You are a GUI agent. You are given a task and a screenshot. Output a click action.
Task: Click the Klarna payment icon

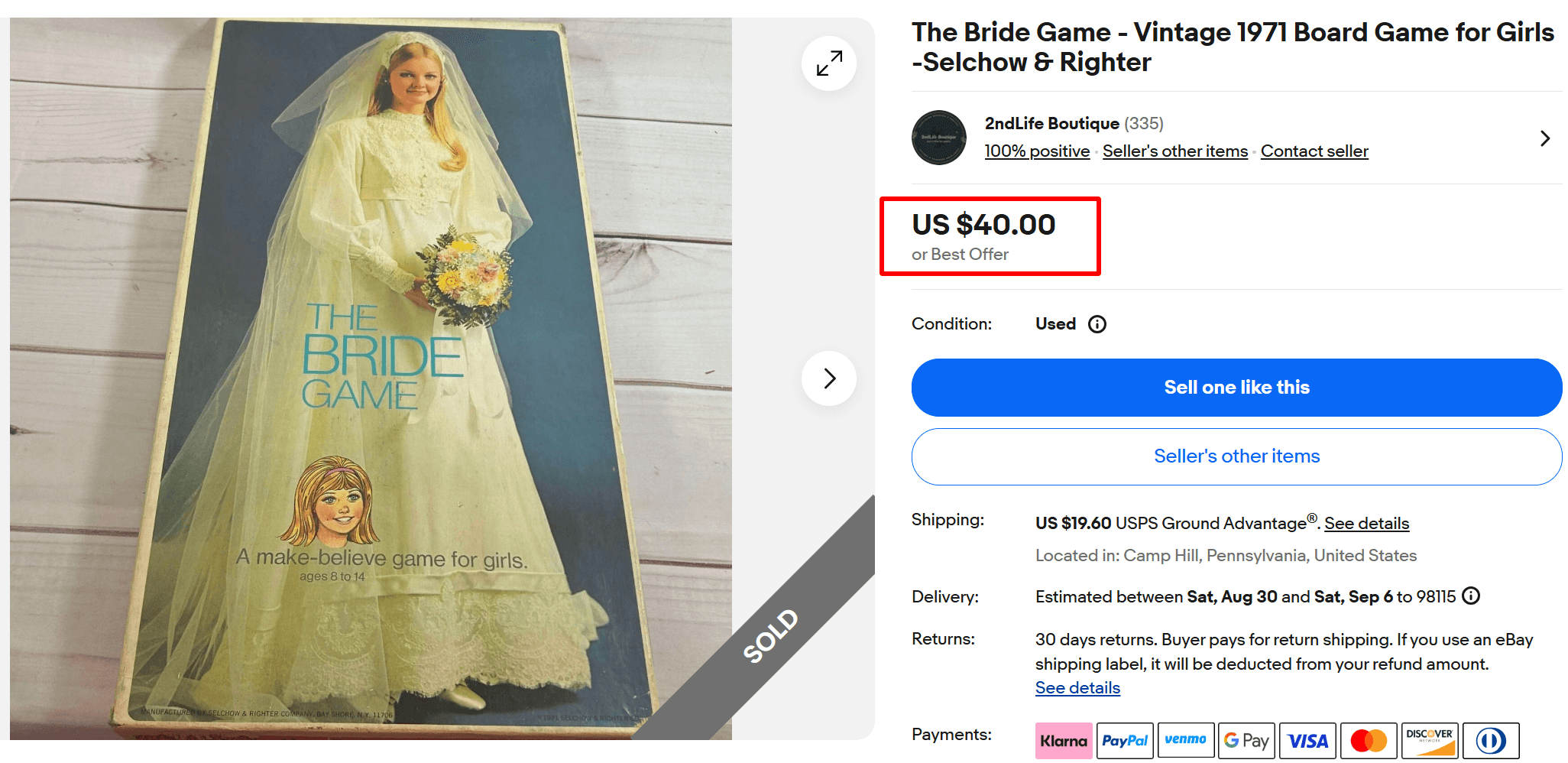1064,740
